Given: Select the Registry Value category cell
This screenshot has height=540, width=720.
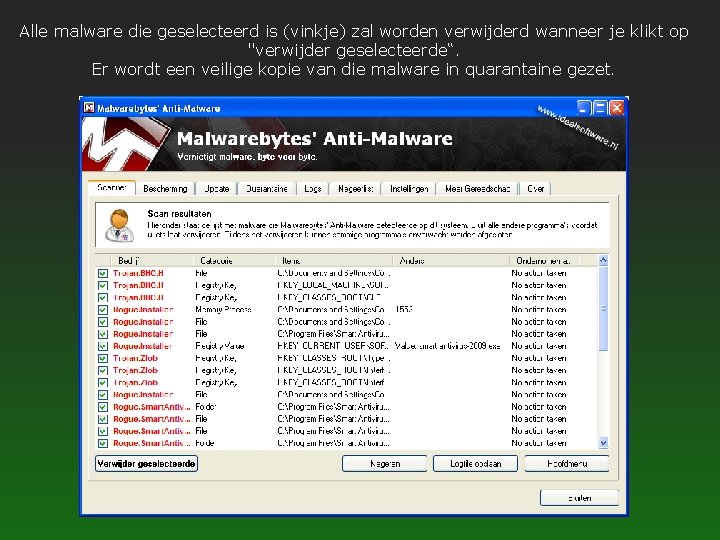Looking at the screenshot, I should pos(219,346).
